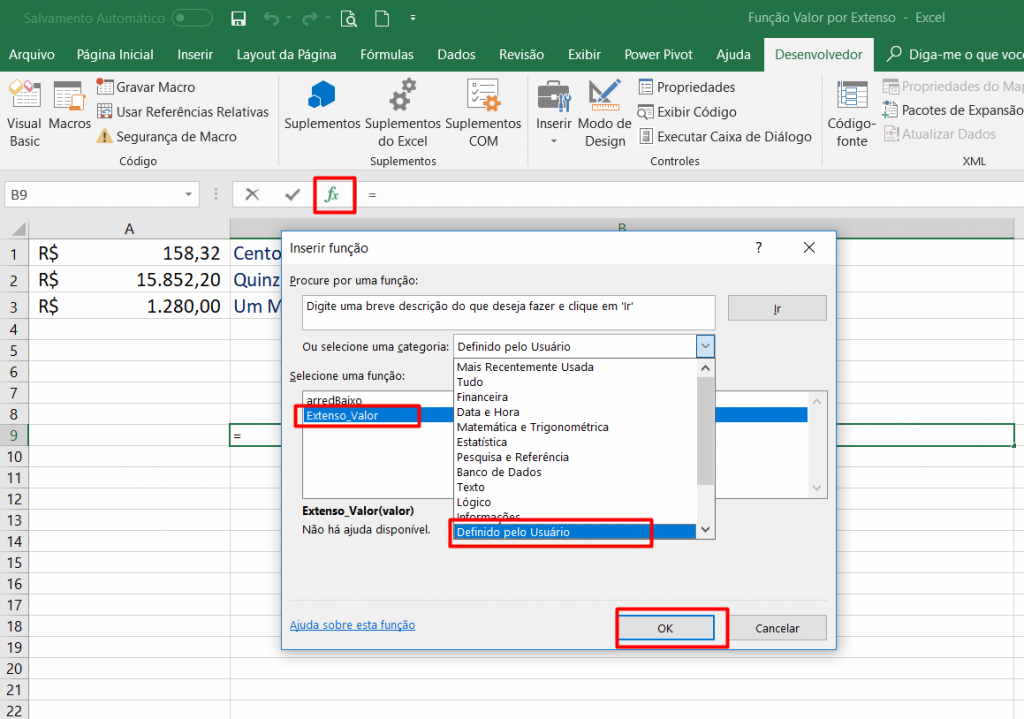Image resolution: width=1024 pixels, height=719 pixels.
Task: Open the XML Código-fonte pane
Action: click(x=852, y=114)
